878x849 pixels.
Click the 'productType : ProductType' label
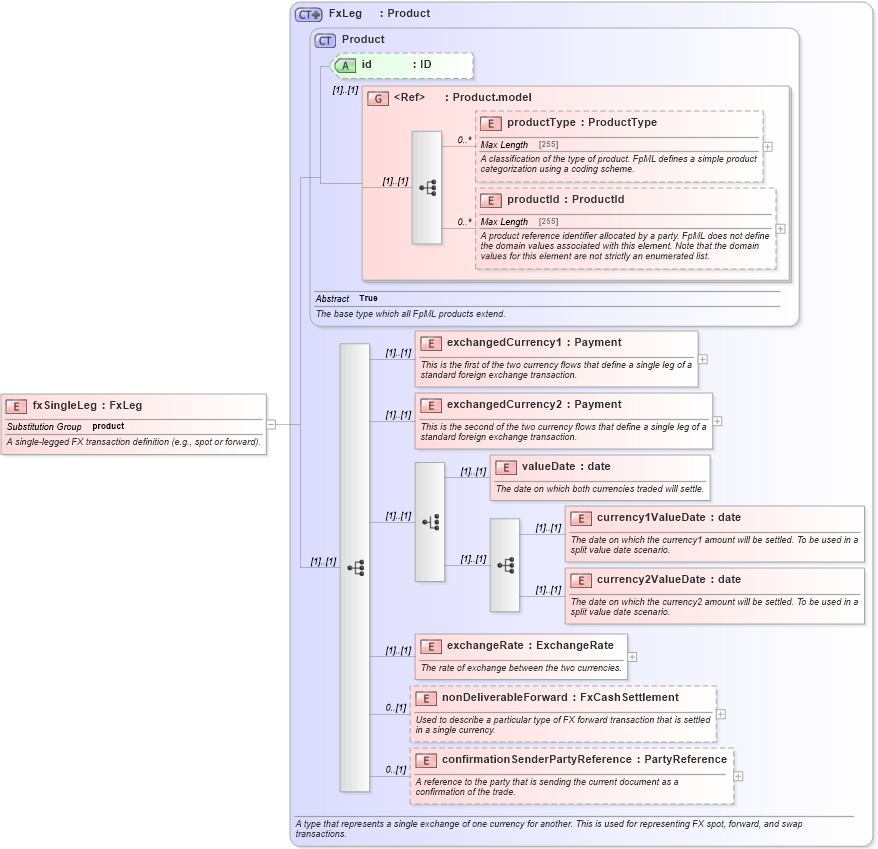coord(582,123)
